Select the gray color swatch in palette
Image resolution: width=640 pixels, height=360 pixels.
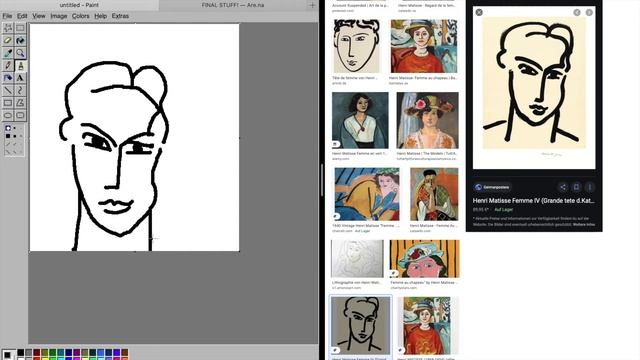pyautogui.click(x=29, y=352)
